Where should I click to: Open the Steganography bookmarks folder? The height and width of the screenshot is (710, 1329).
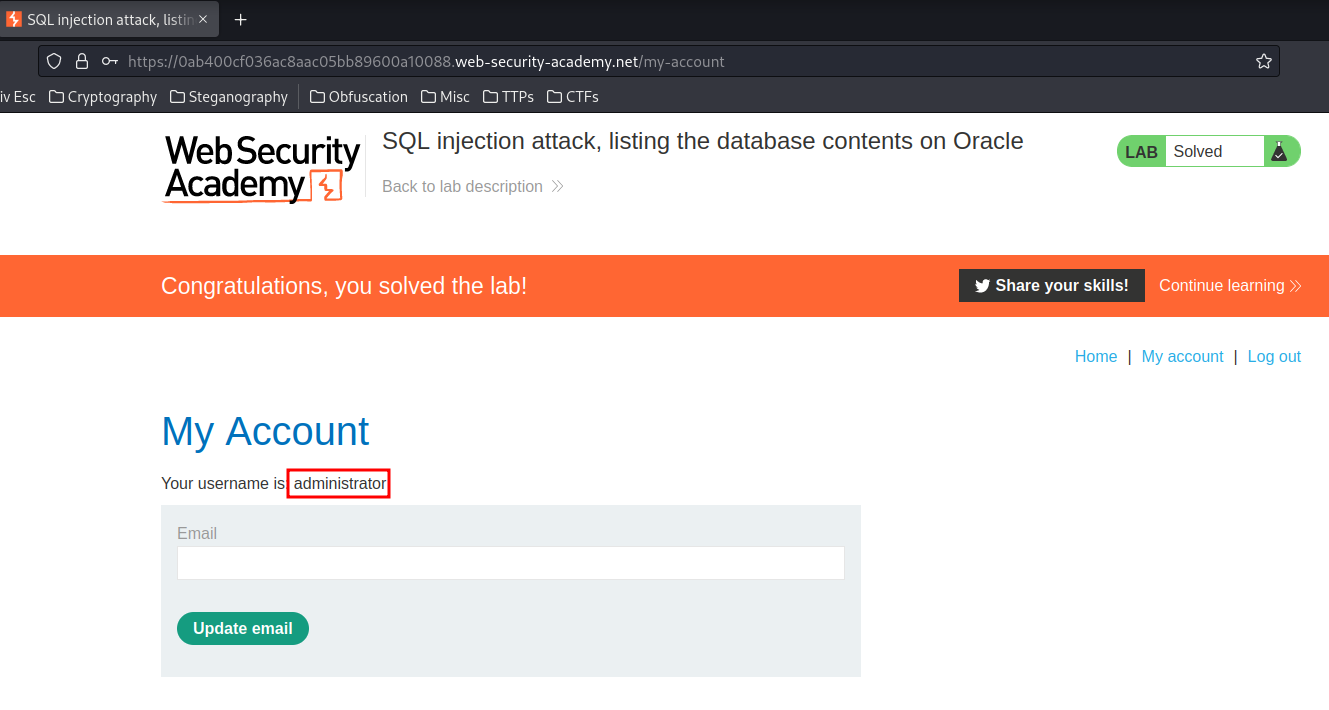[x=229, y=97]
